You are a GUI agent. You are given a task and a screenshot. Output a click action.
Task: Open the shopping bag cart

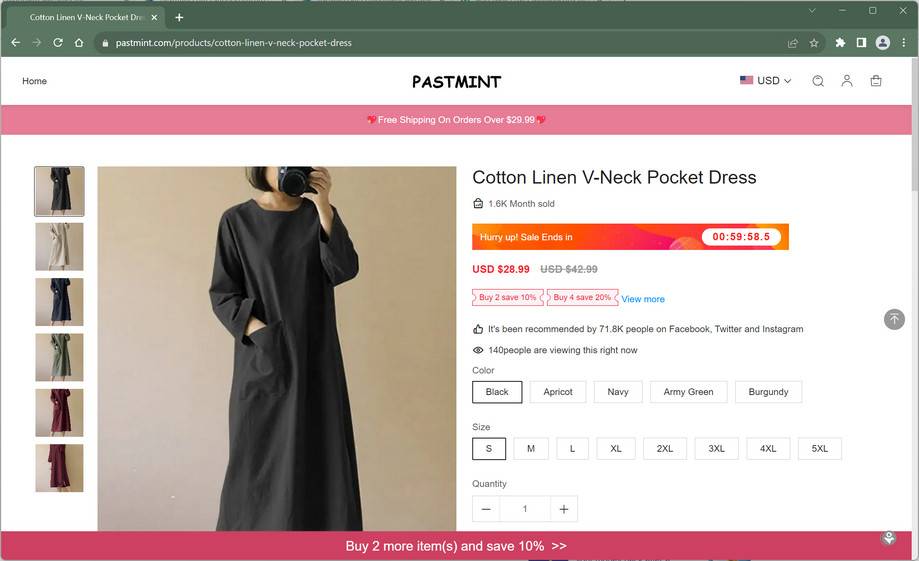[876, 81]
